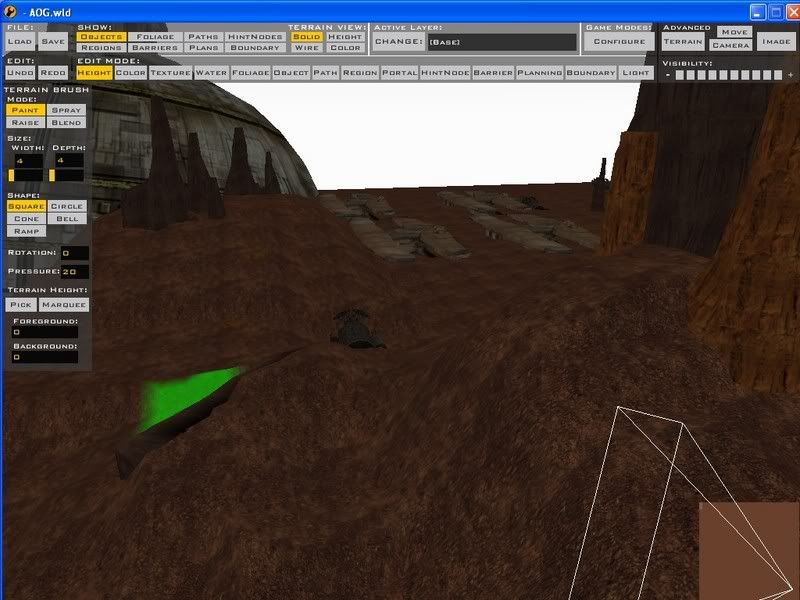800x600 pixels.
Task: Select Height terrain view
Action: [345, 37]
